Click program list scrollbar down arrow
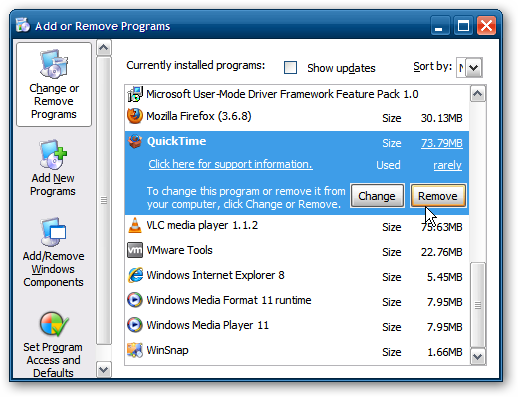Image resolution: width=518 pixels, height=397 pixels. [x=478, y=357]
